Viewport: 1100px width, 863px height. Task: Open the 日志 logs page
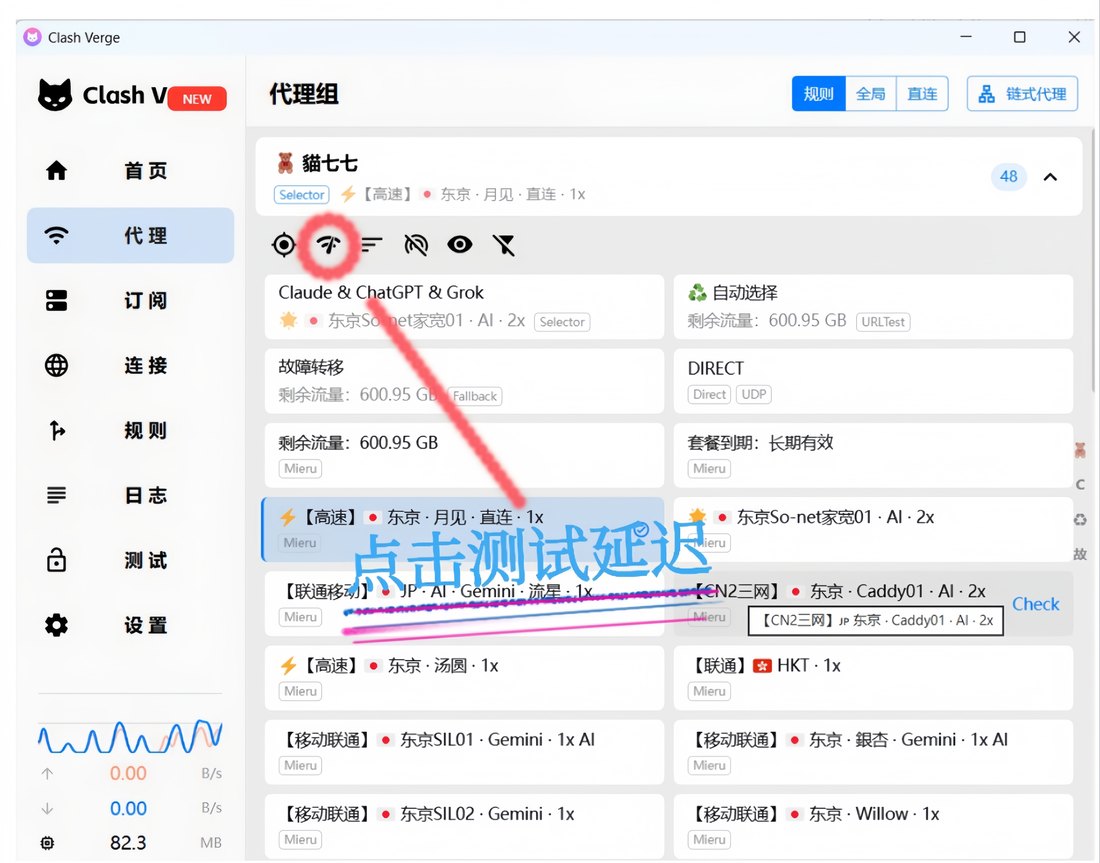point(130,495)
